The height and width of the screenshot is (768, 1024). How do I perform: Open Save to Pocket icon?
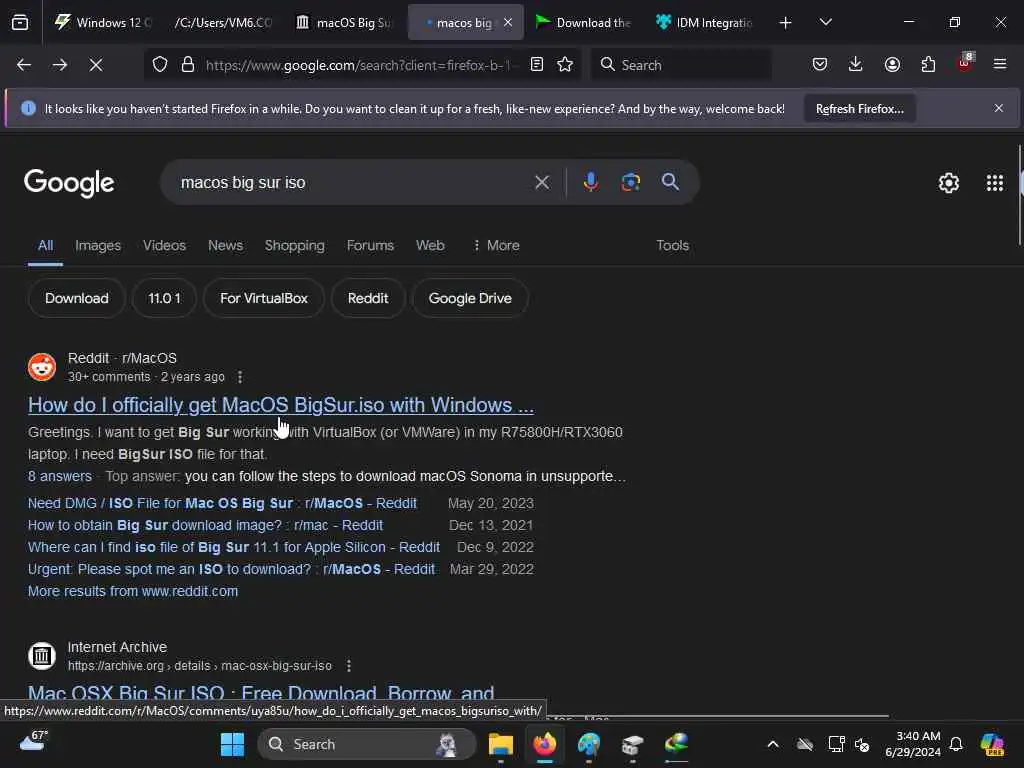pos(820,65)
